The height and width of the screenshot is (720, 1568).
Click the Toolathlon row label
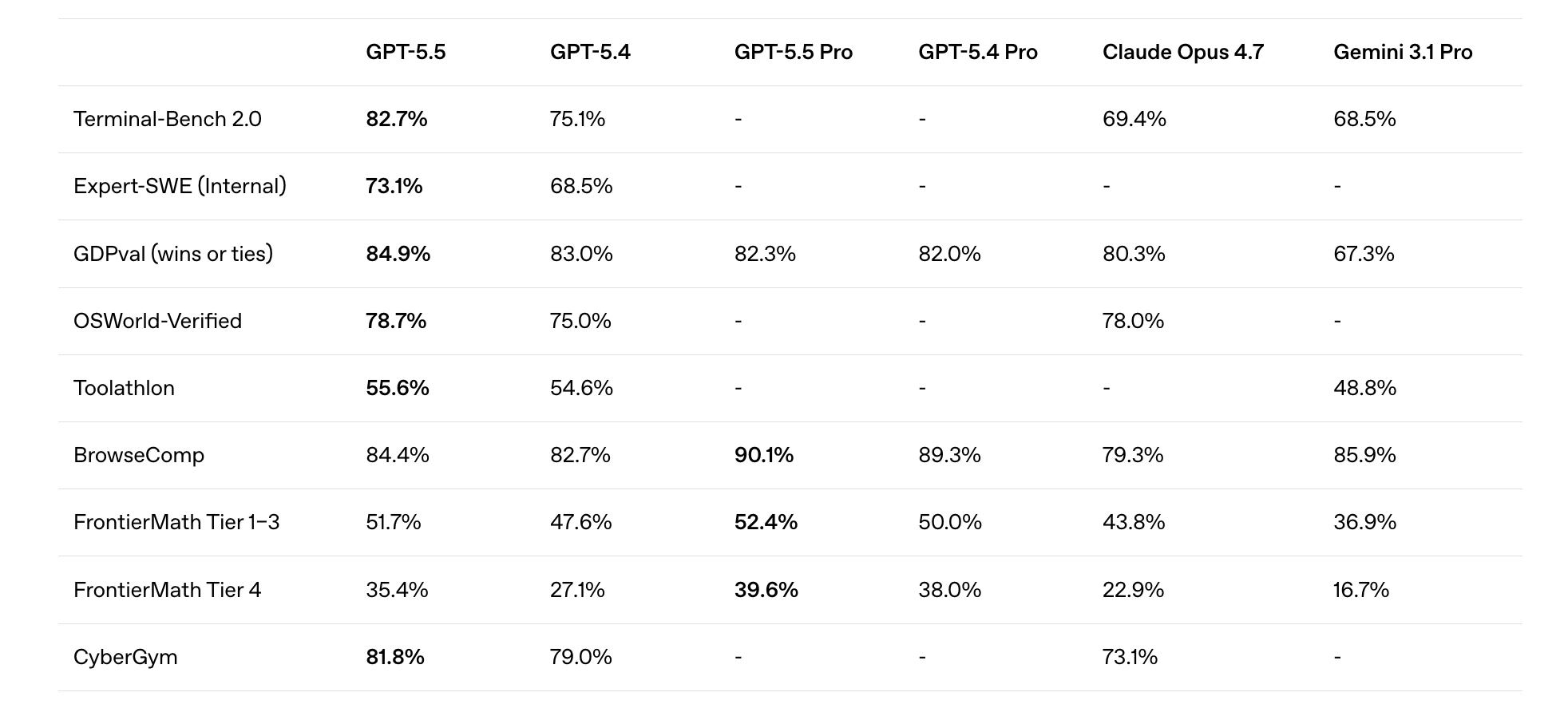click(x=124, y=388)
